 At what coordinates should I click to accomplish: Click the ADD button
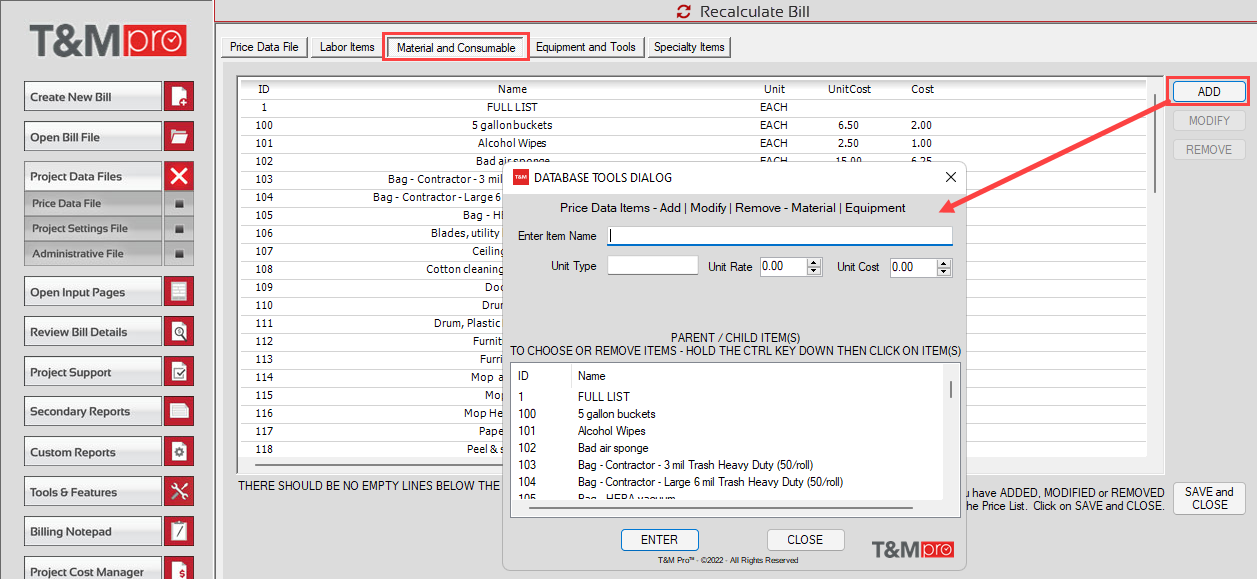coord(1209,91)
